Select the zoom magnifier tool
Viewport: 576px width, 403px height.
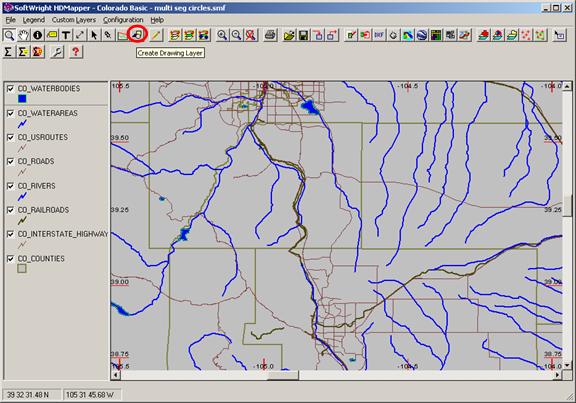coord(9,35)
